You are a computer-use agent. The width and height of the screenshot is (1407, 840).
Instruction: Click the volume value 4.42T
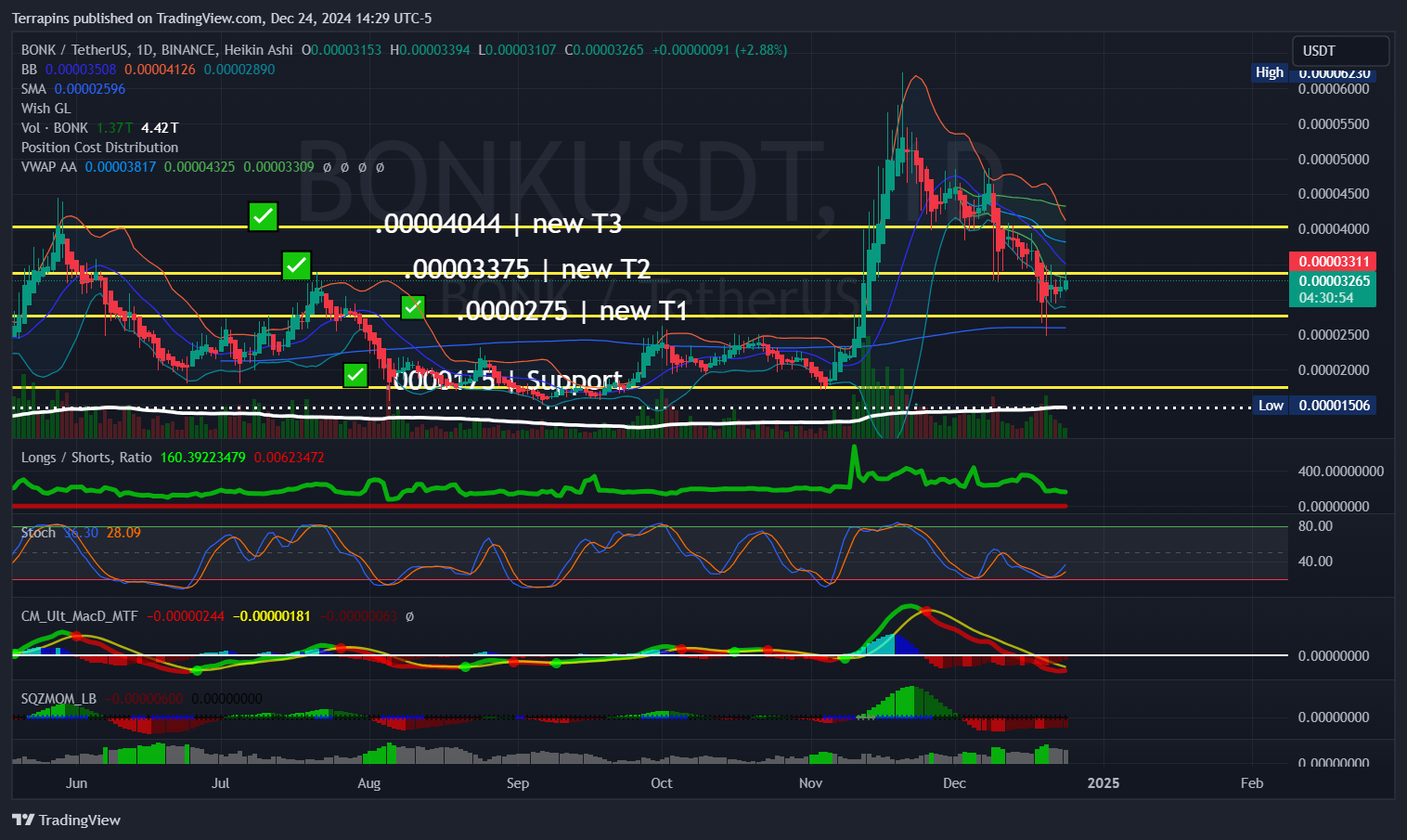pos(160,128)
